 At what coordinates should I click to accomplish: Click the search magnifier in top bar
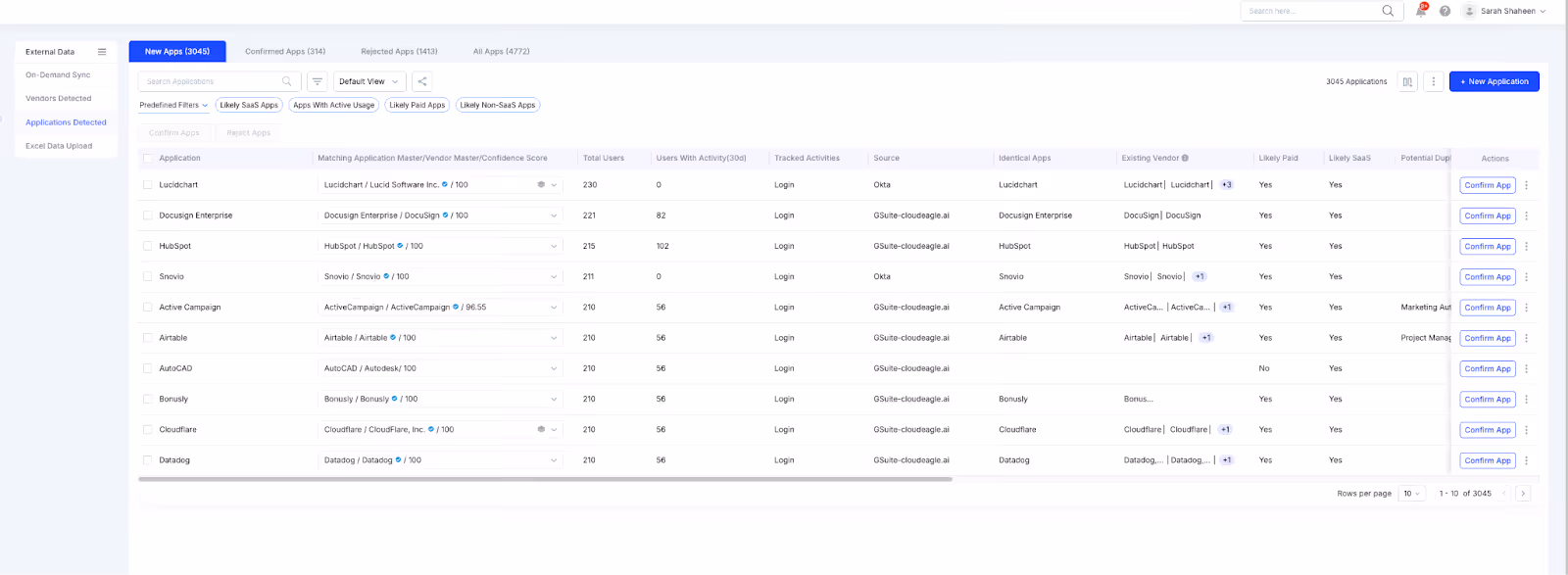1388,11
